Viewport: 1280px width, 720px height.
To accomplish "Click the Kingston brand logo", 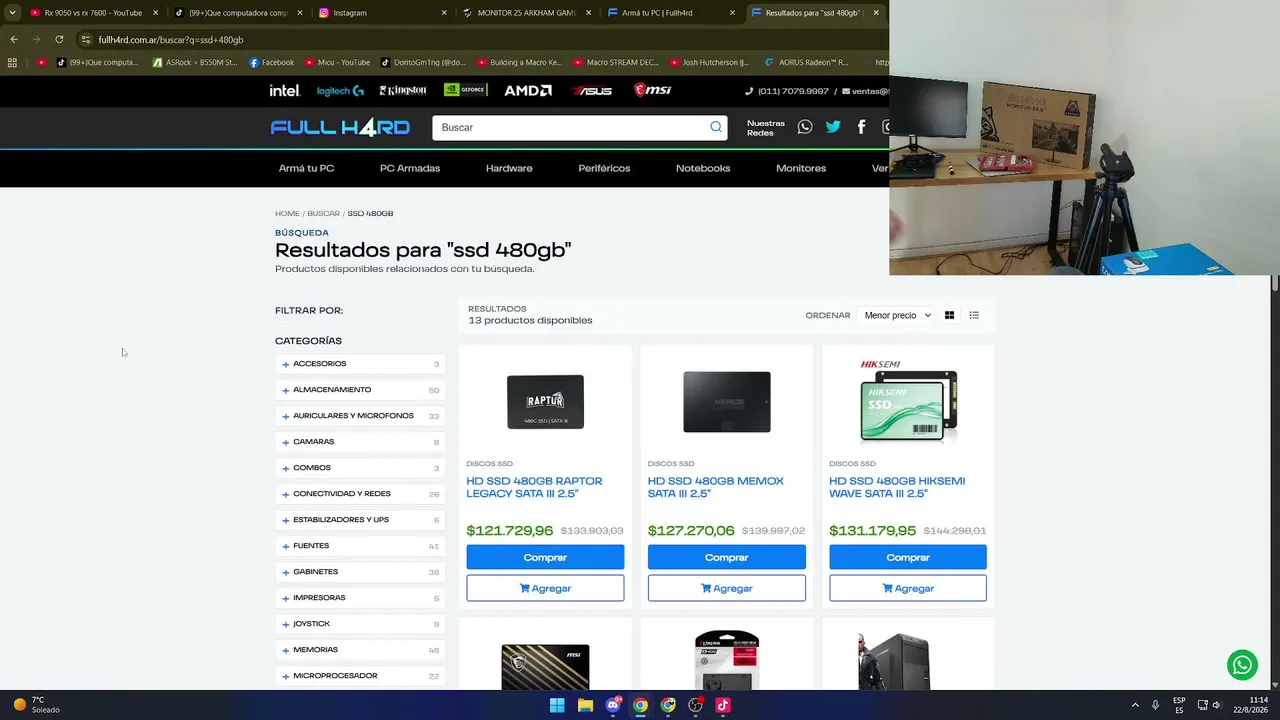I will coord(403,91).
